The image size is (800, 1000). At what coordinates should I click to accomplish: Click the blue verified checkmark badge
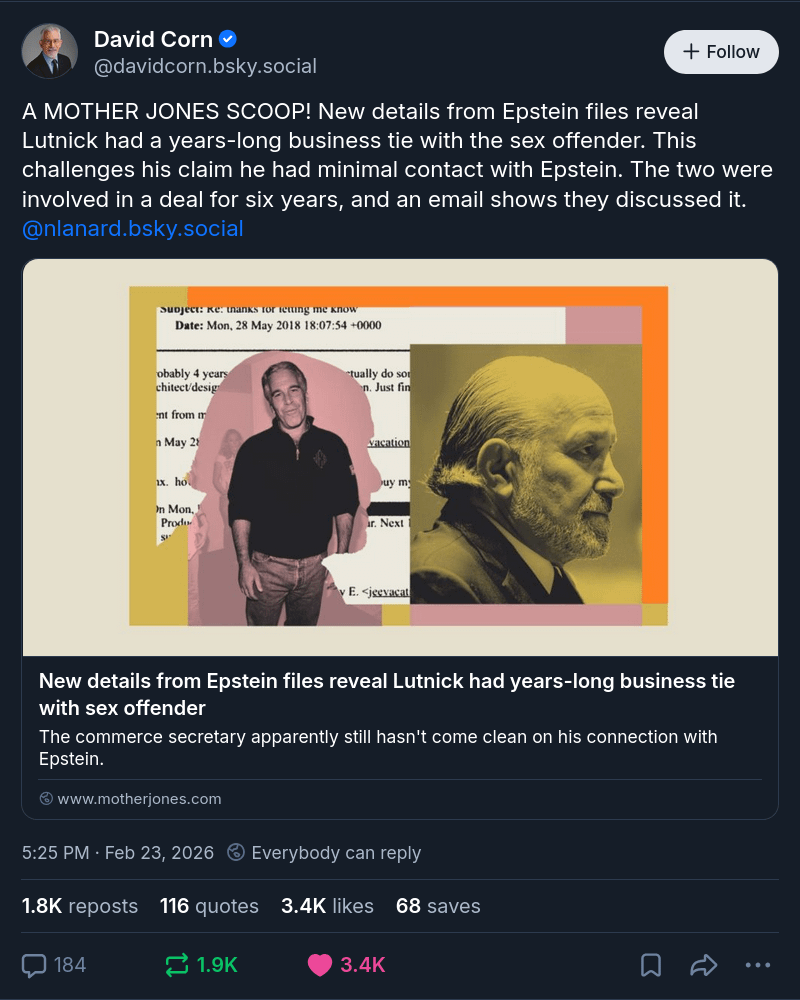228,39
